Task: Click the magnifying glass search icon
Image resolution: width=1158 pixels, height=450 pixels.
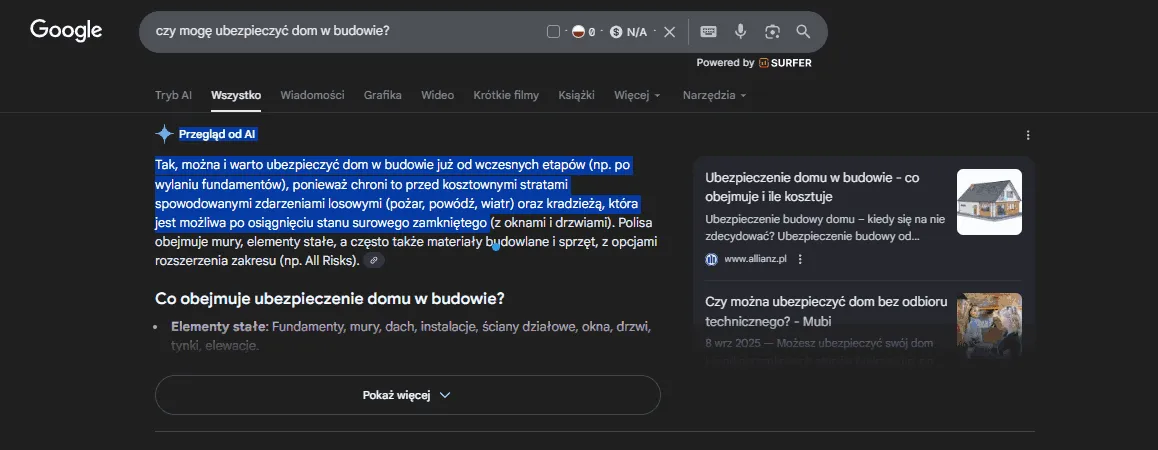Action: point(804,31)
